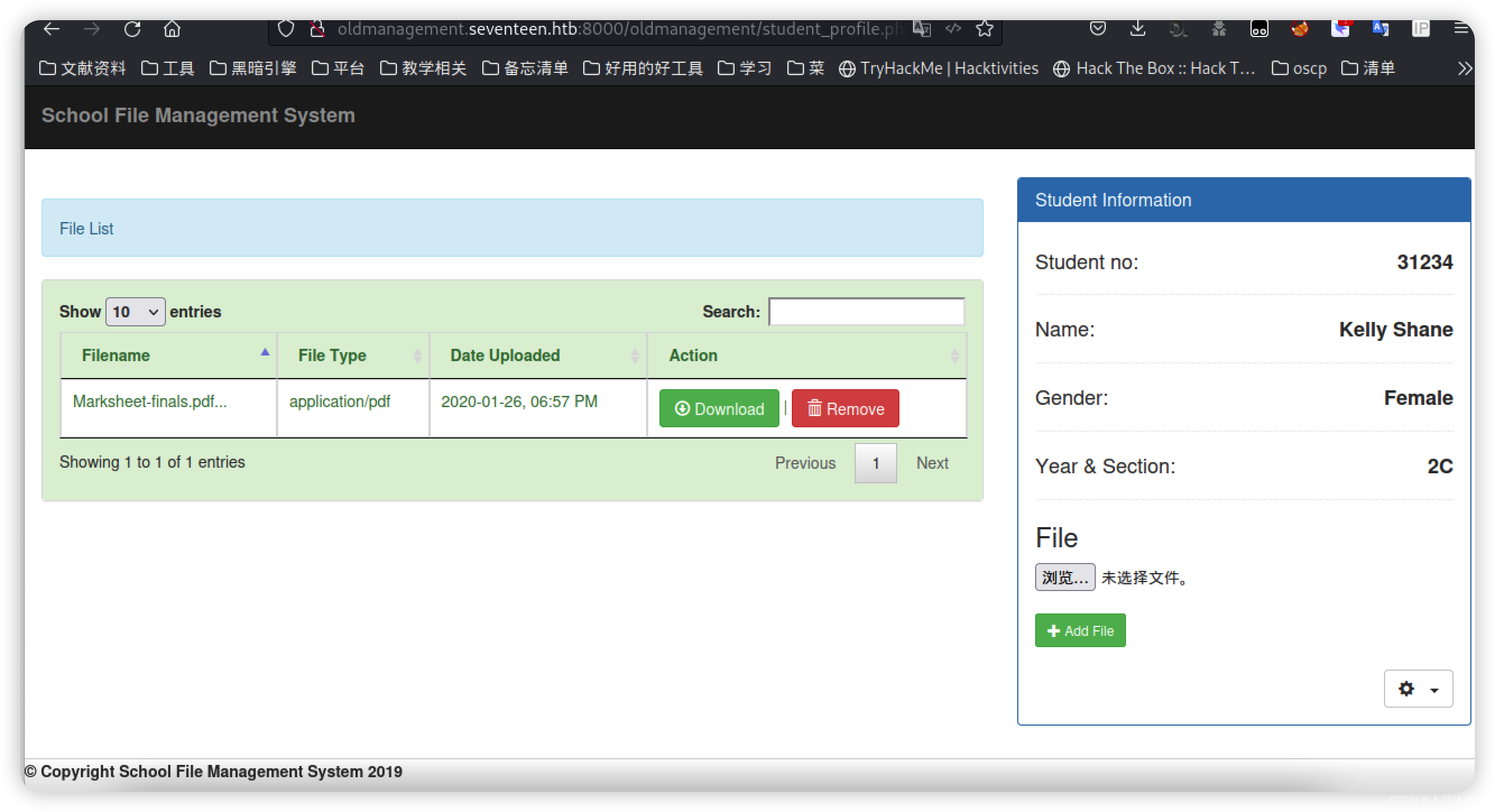
Task: Click the home icon in browser navigation
Action: (172, 28)
